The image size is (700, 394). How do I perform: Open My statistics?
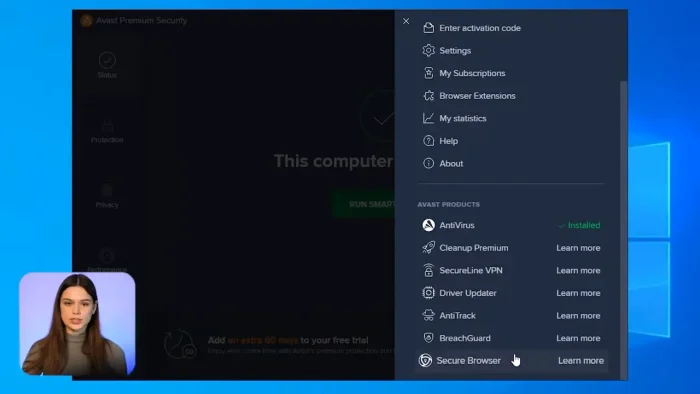(462, 118)
